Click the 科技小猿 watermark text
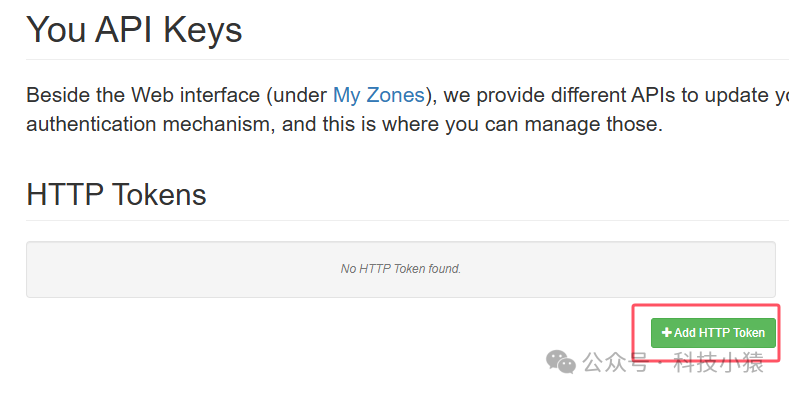Image resolution: width=789 pixels, height=394 pixels. click(719, 362)
